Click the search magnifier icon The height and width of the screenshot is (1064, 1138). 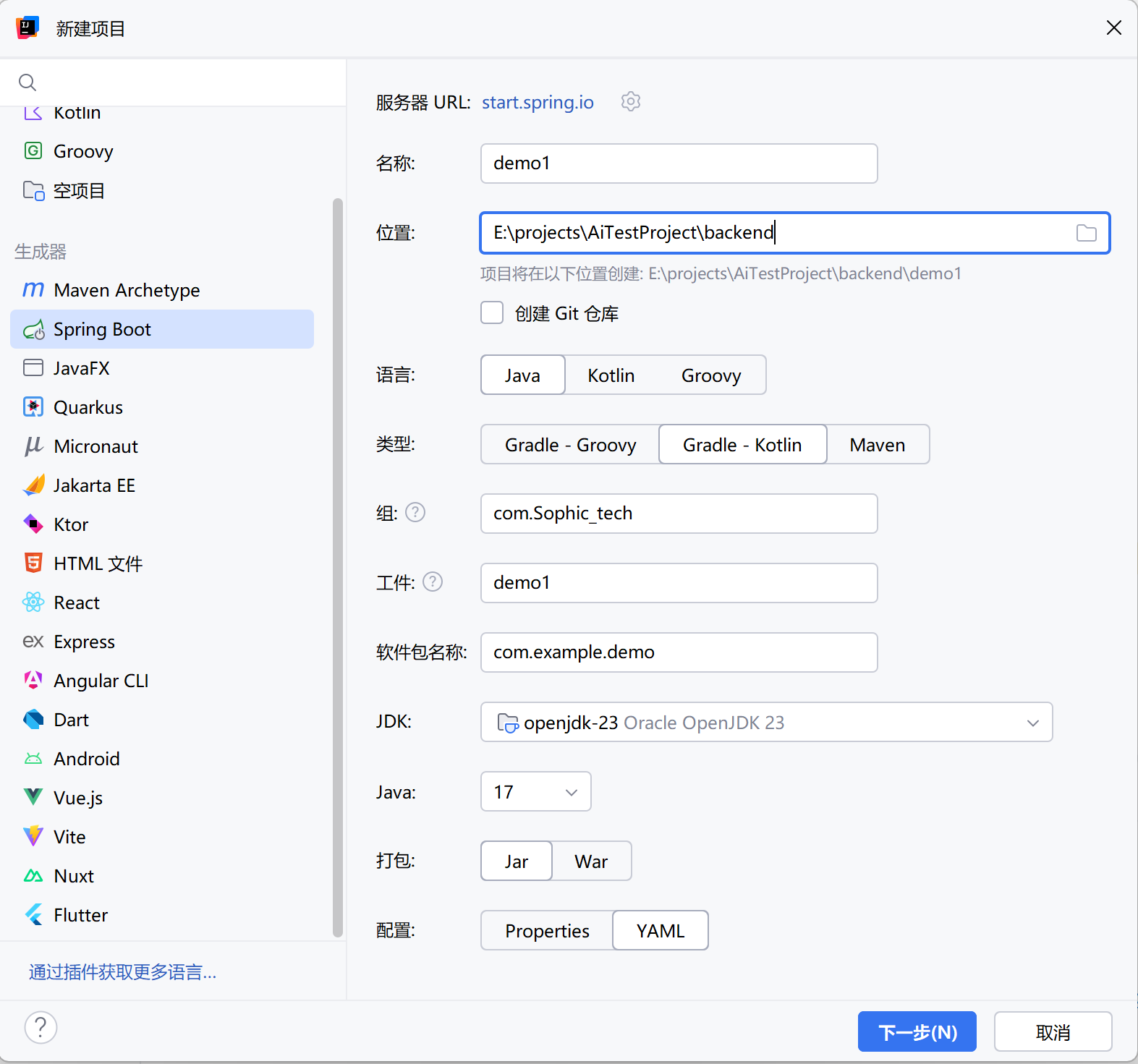(27, 82)
